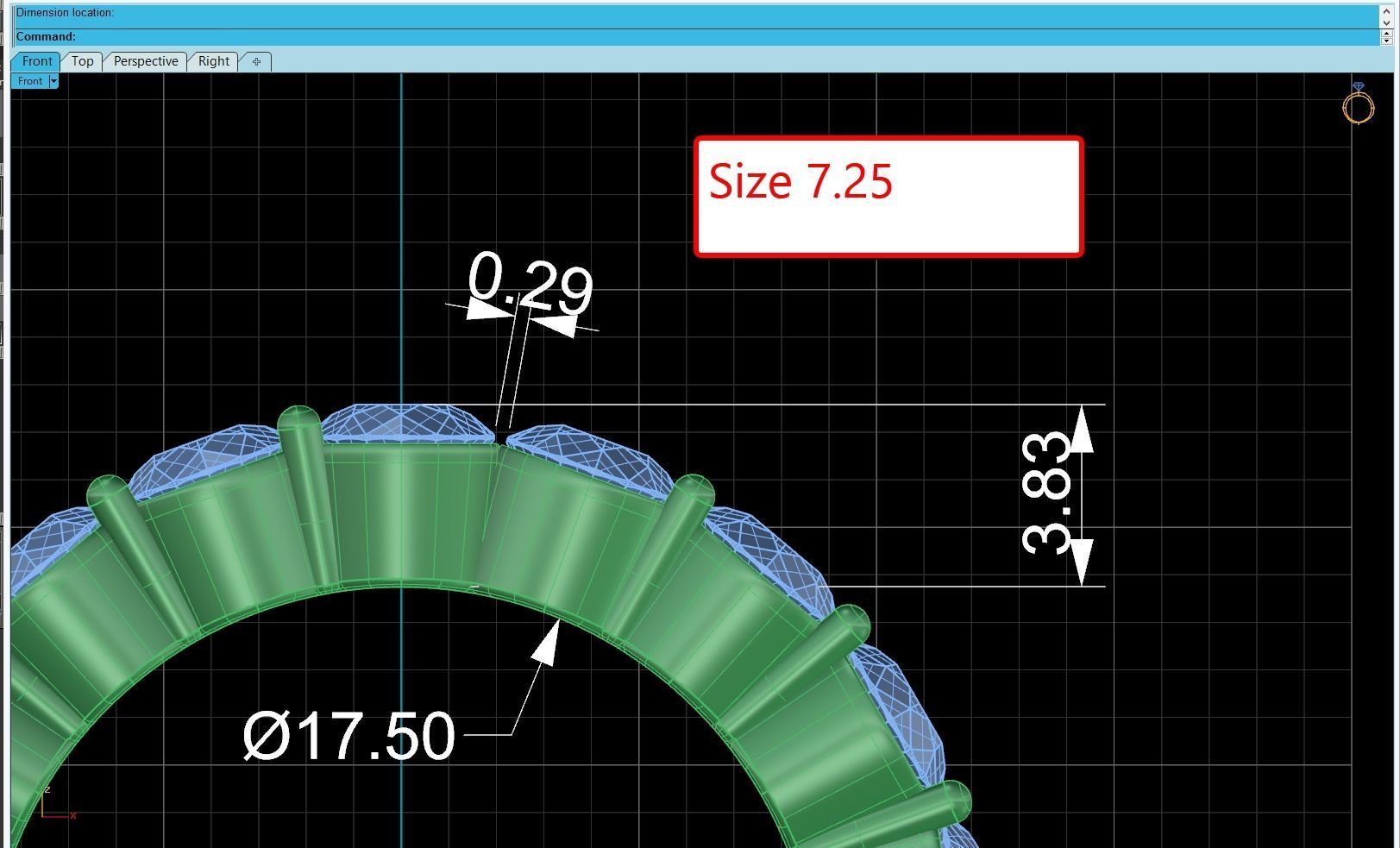Click the Command line up stepper arrow
The width and height of the screenshot is (1400, 848).
tap(1387, 33)
